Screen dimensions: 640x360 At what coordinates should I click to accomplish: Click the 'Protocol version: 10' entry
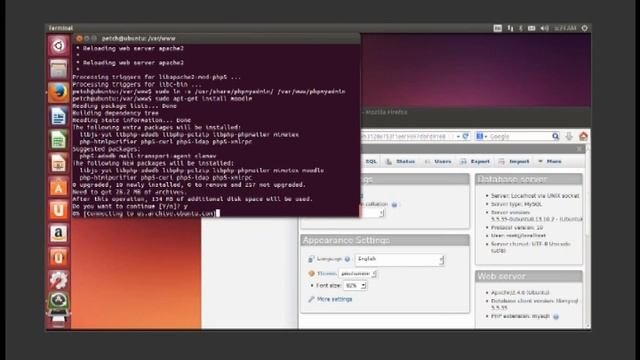tap(517, 228)
